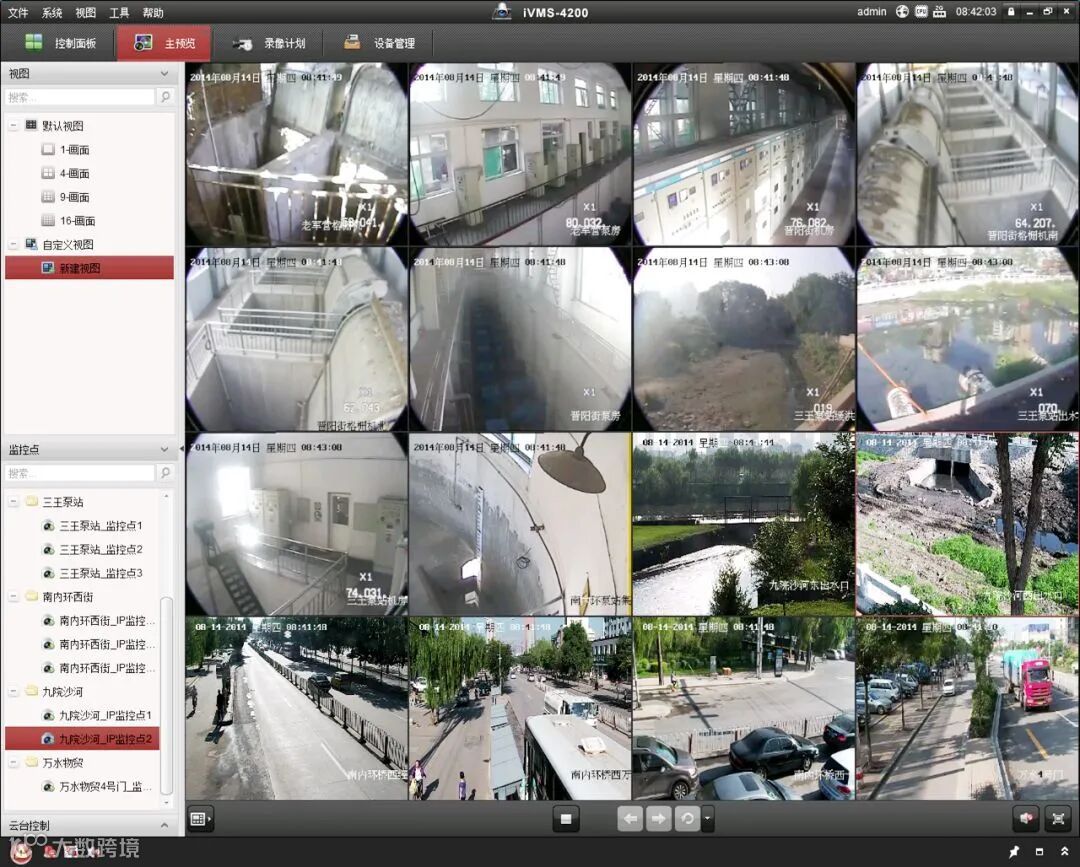Open the 帮助 menu
This screenshot has height=867, width=1080.
coord(153,12)
